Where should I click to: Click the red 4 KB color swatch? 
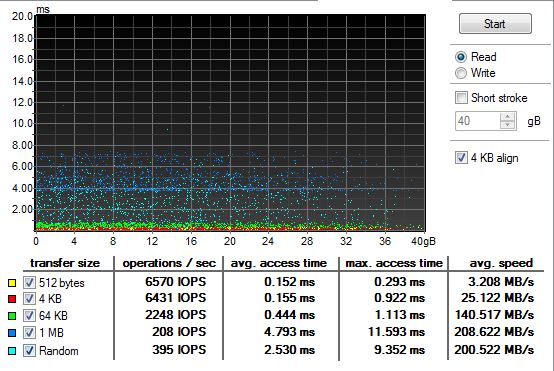[12, 299]
